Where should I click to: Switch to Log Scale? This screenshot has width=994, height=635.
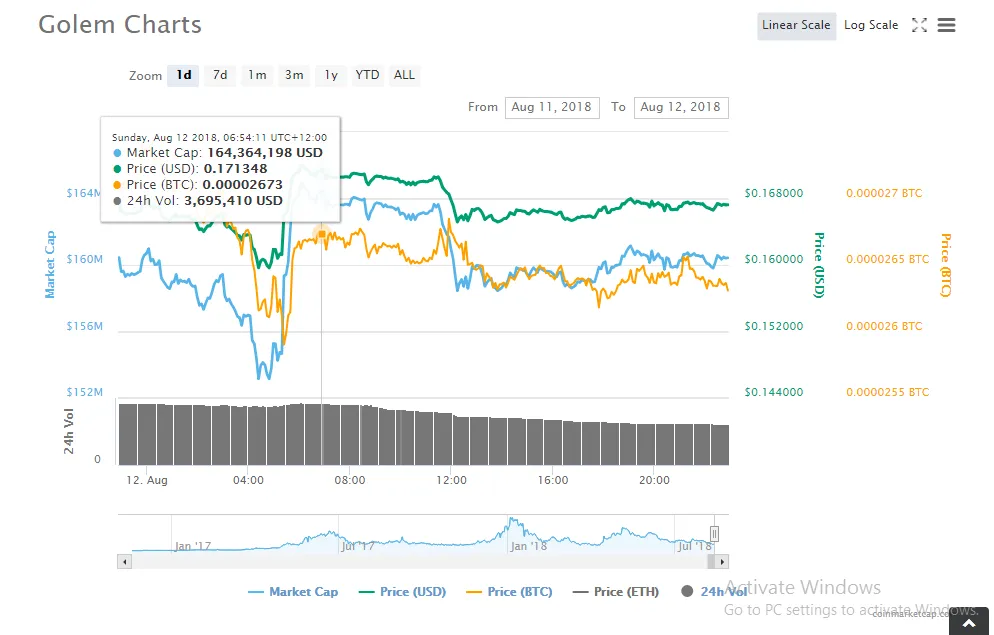click(x=871, y=25)
